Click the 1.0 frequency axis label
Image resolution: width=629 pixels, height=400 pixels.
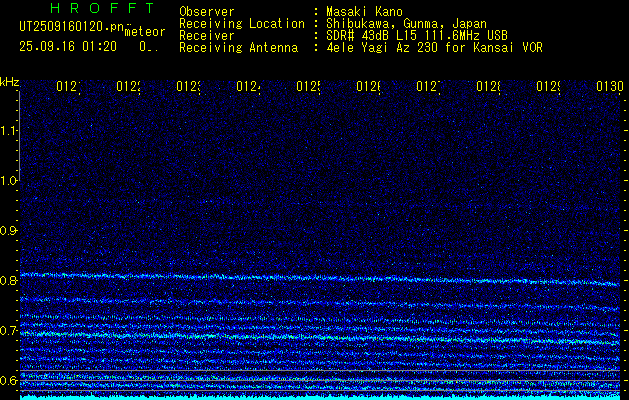[8, 181]
